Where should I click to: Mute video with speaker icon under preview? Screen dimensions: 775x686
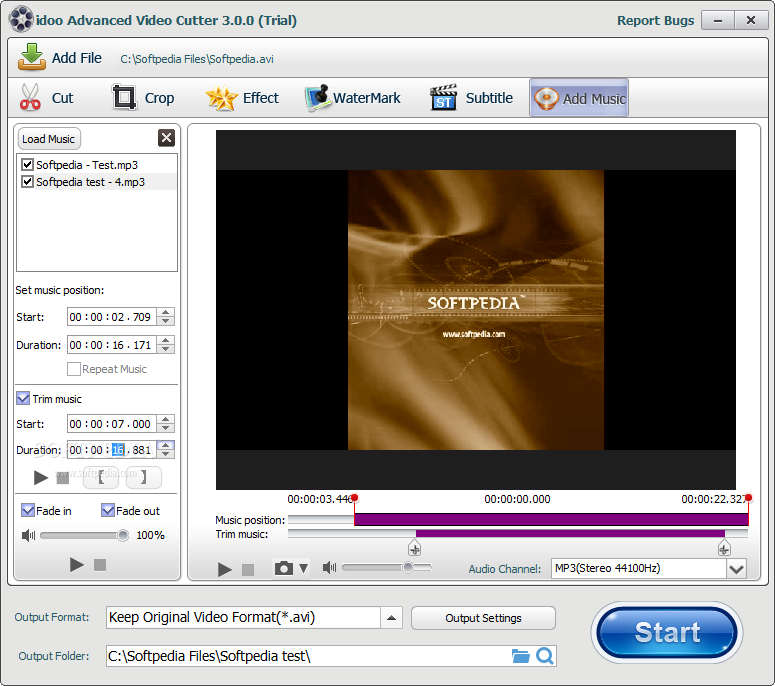(329, 568)
